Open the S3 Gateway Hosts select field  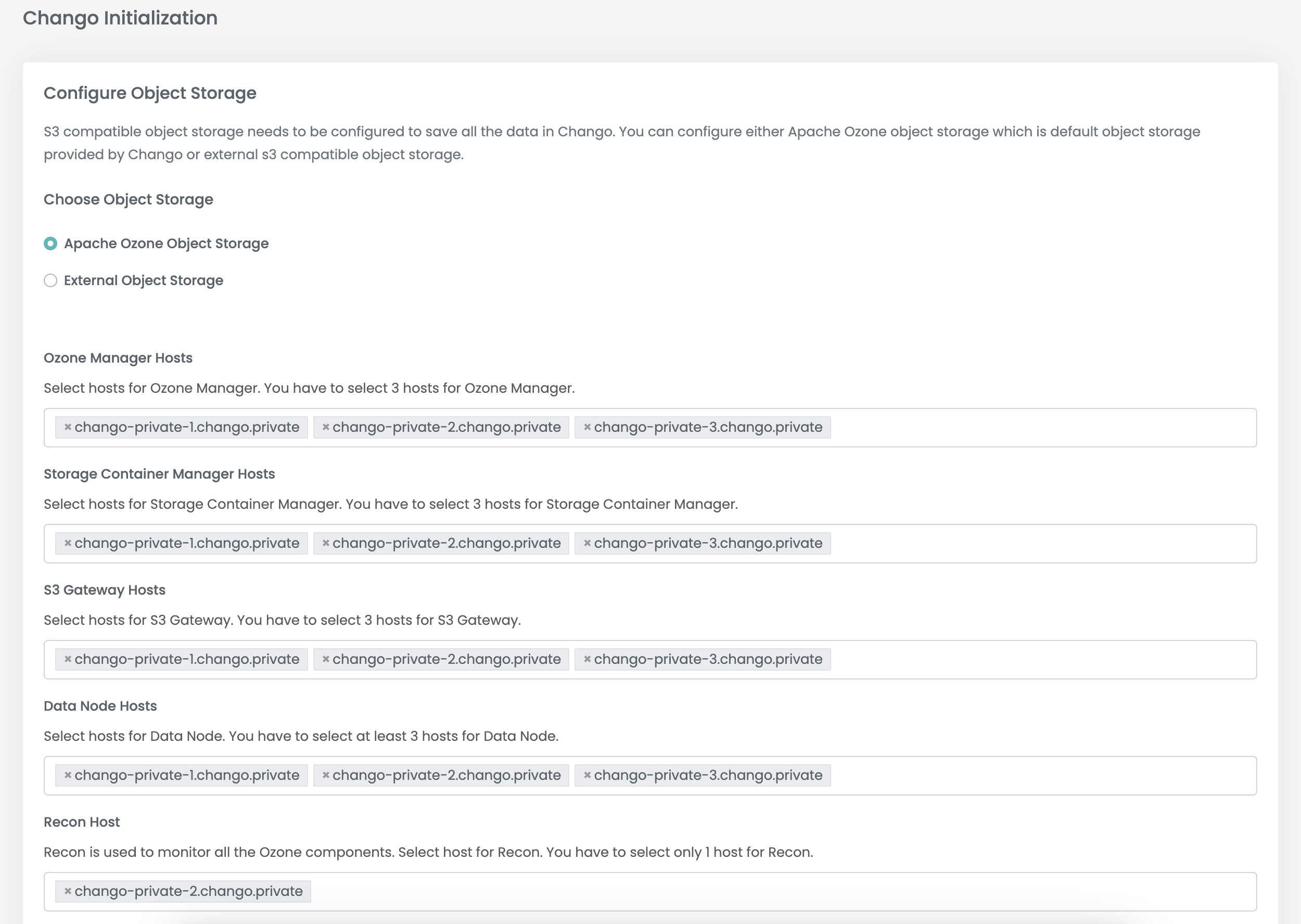point(650,659)
